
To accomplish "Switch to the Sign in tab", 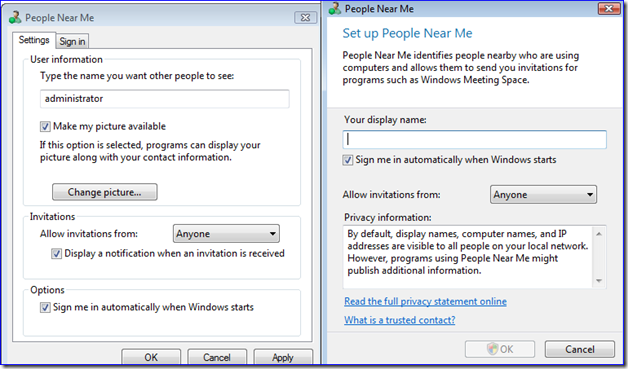I will (x=72, y=41).
